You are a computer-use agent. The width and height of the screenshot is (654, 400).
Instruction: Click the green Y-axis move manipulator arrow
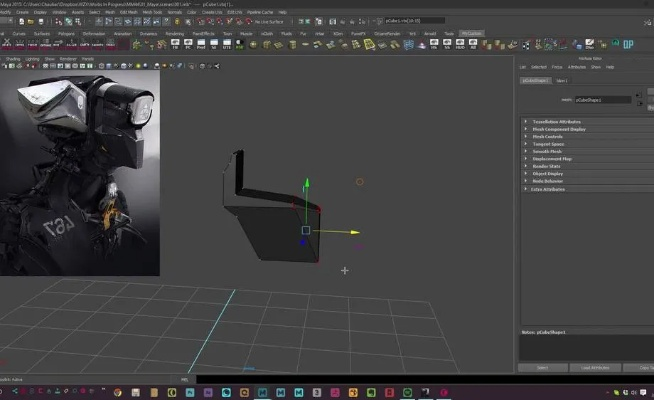306,185
